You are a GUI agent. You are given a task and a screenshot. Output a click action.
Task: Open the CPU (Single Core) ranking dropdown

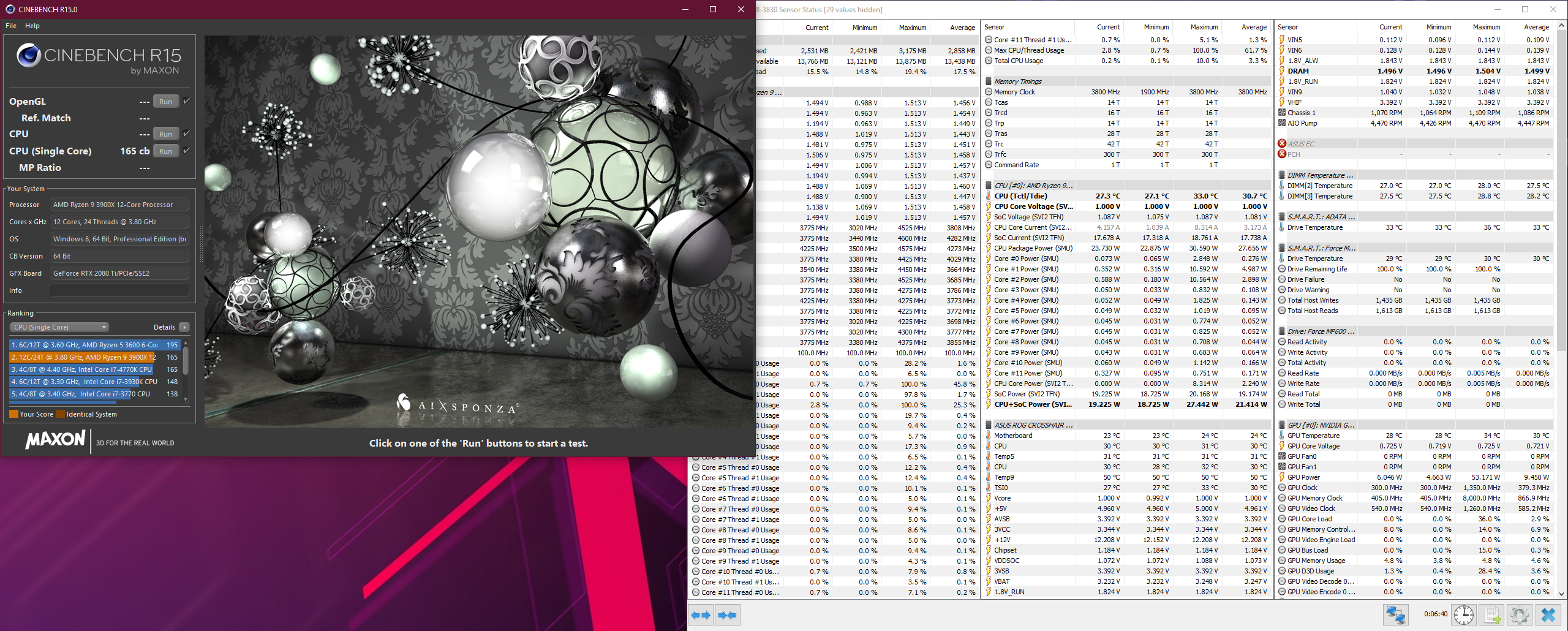pos(59,327)
